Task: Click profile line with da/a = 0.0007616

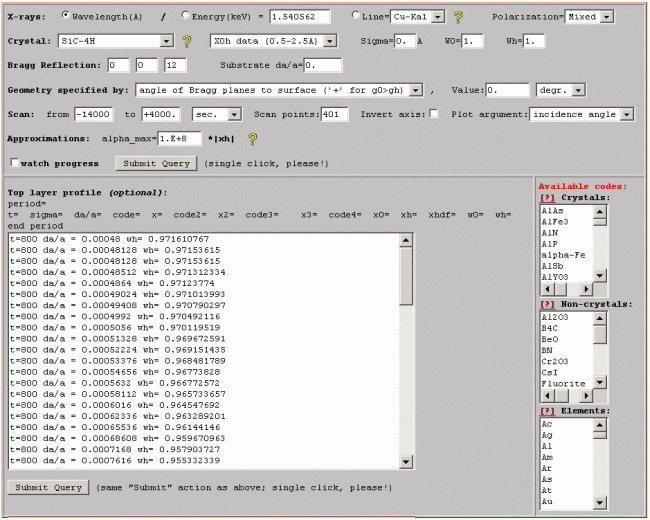Action: 115,460
